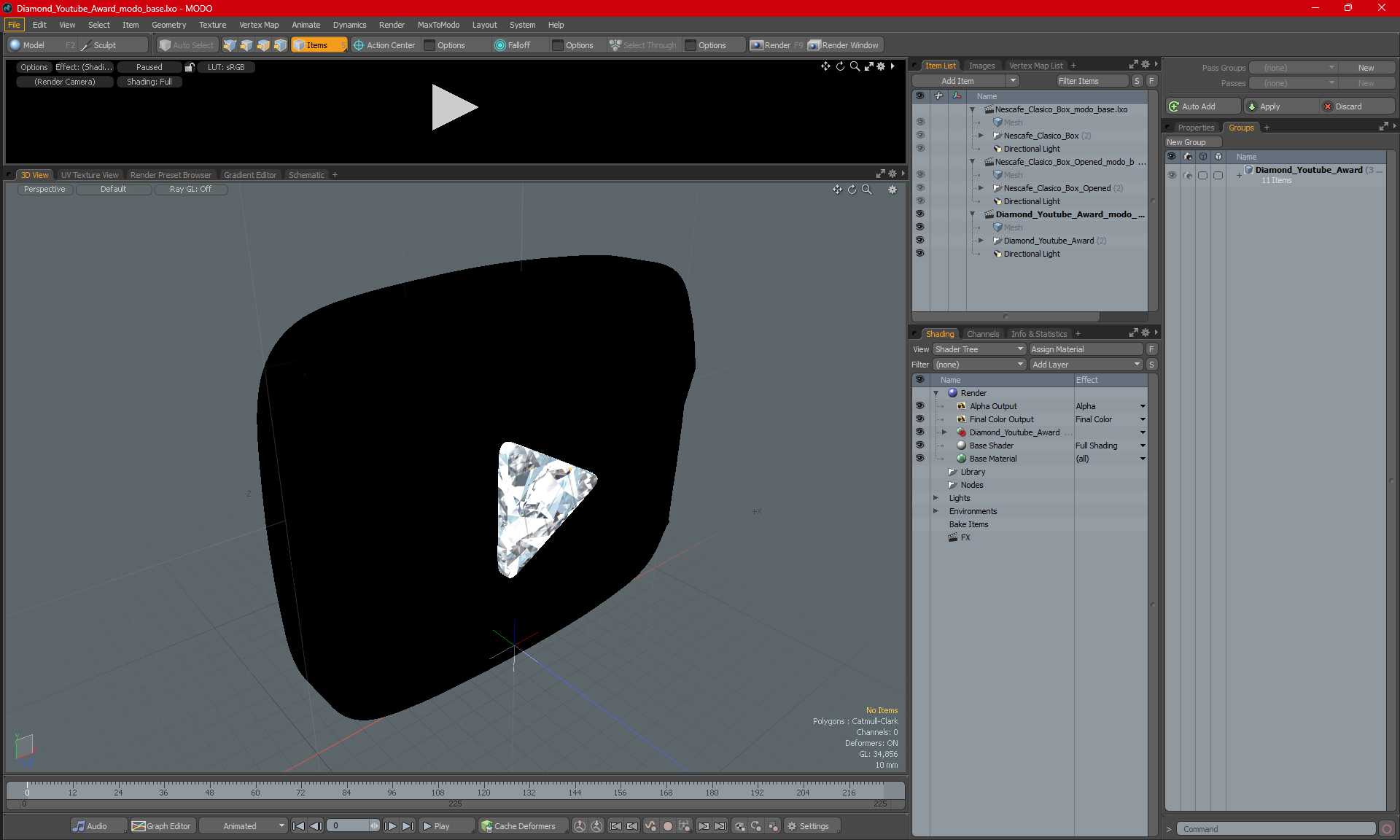This screenshot has height=840, width=1400.
Task: Select Edges selection mode cube icon
Action: pos(246,45)
